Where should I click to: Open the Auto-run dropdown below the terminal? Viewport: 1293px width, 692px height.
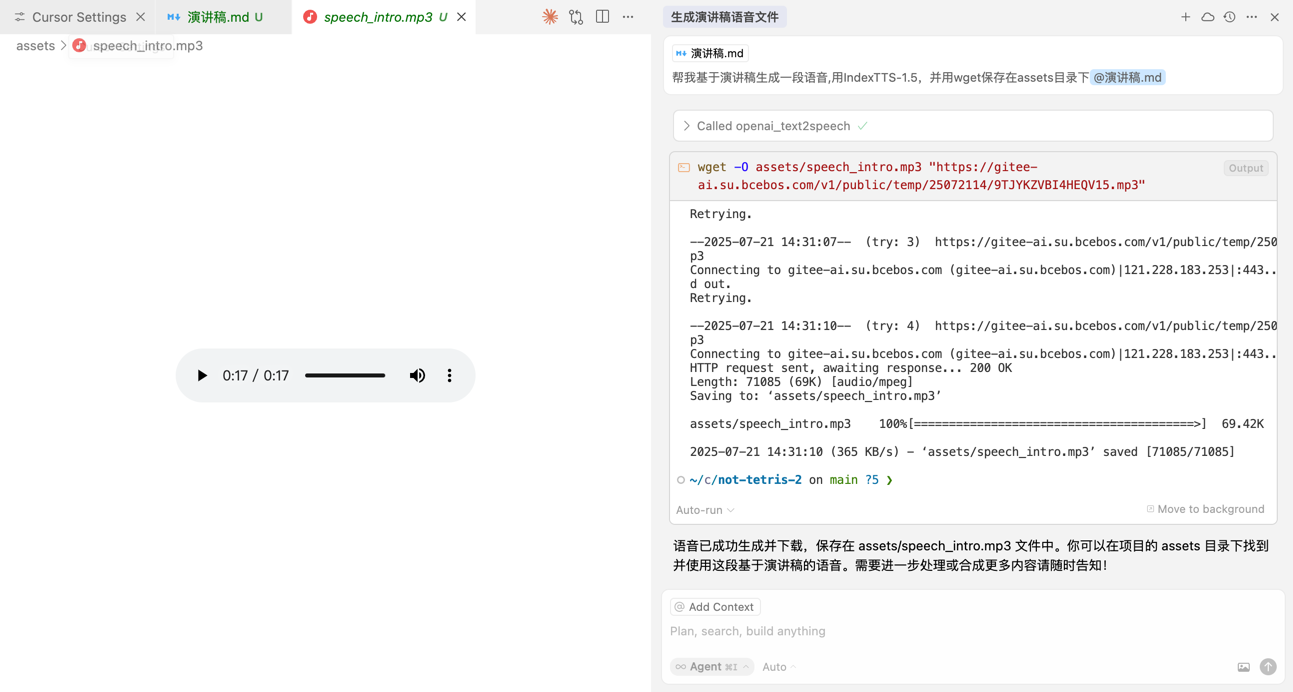point(705,510)
